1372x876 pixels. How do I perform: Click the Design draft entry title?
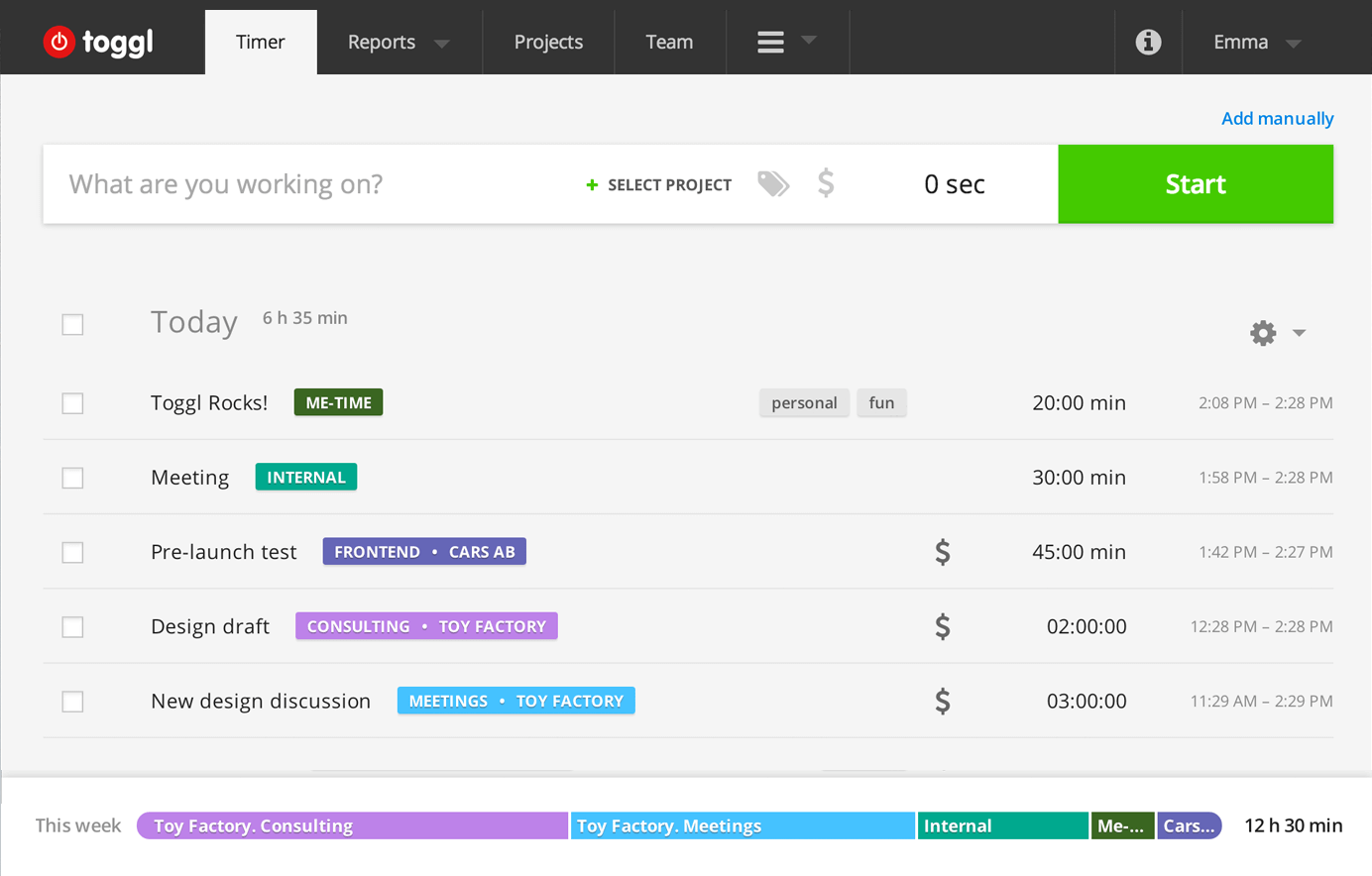coord(210,626)
